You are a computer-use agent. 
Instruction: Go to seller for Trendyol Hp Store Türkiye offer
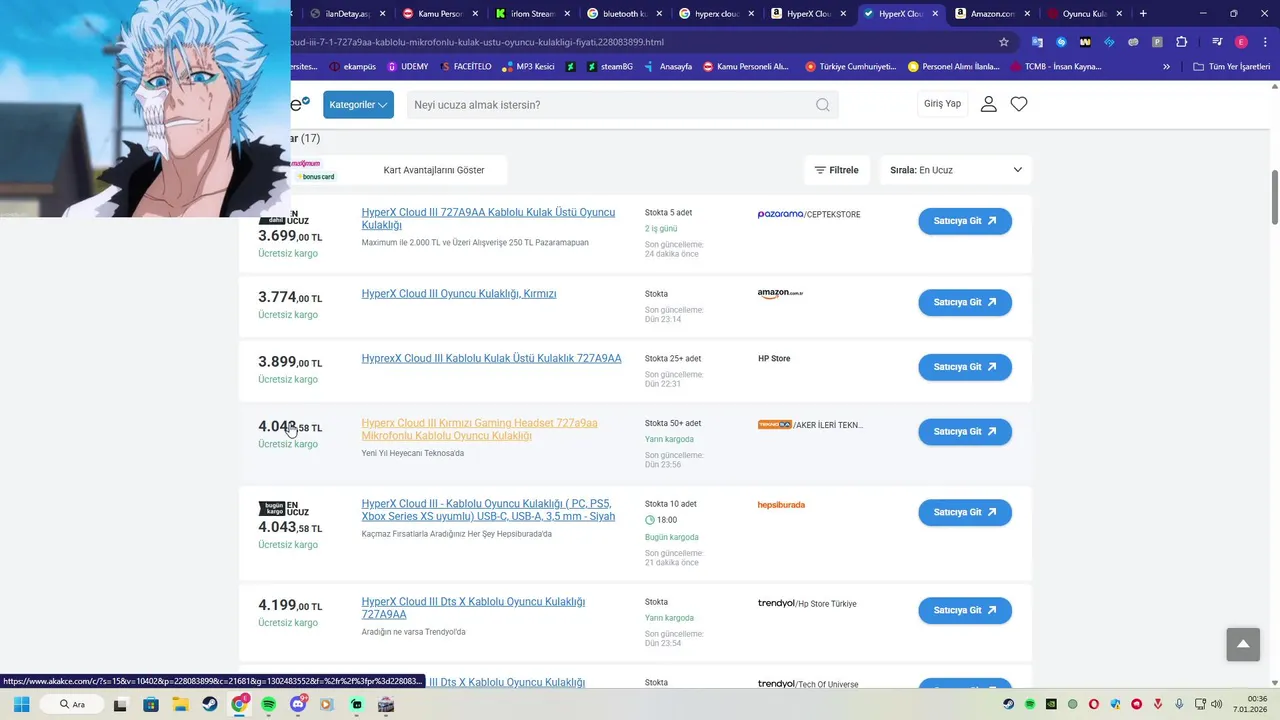(965, 610)
